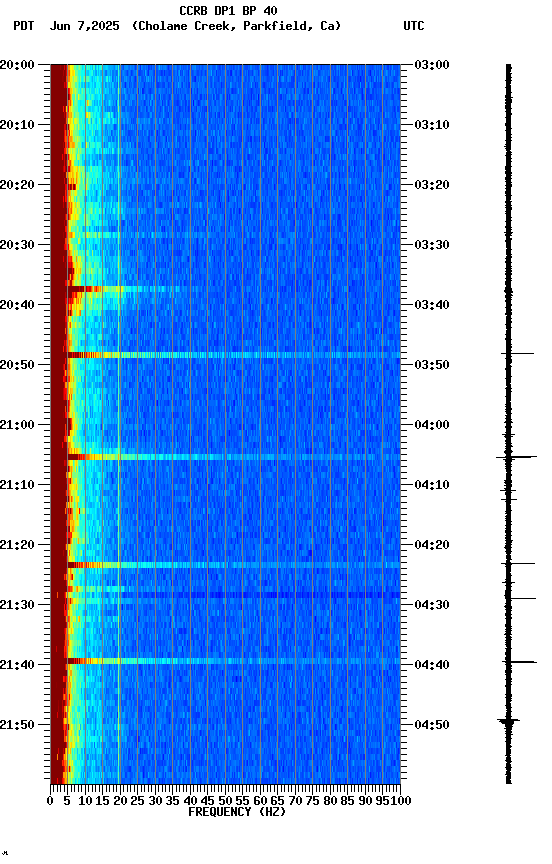Click the title text 'CCRB DP1 BP 40'
The height and width of the screenshot is (864, 552).
[228, 10]
